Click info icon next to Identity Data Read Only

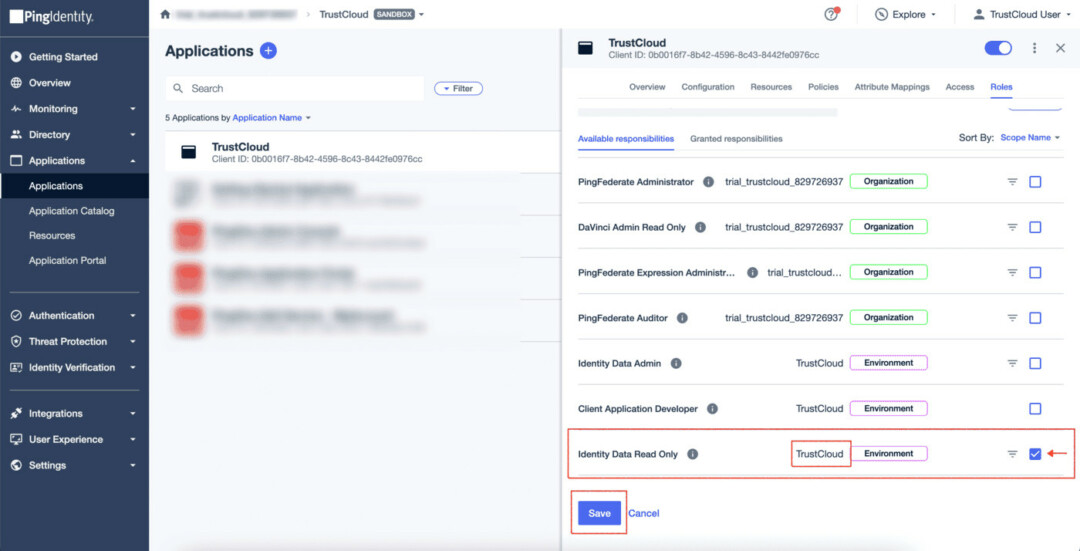click(x=693, y=454)
